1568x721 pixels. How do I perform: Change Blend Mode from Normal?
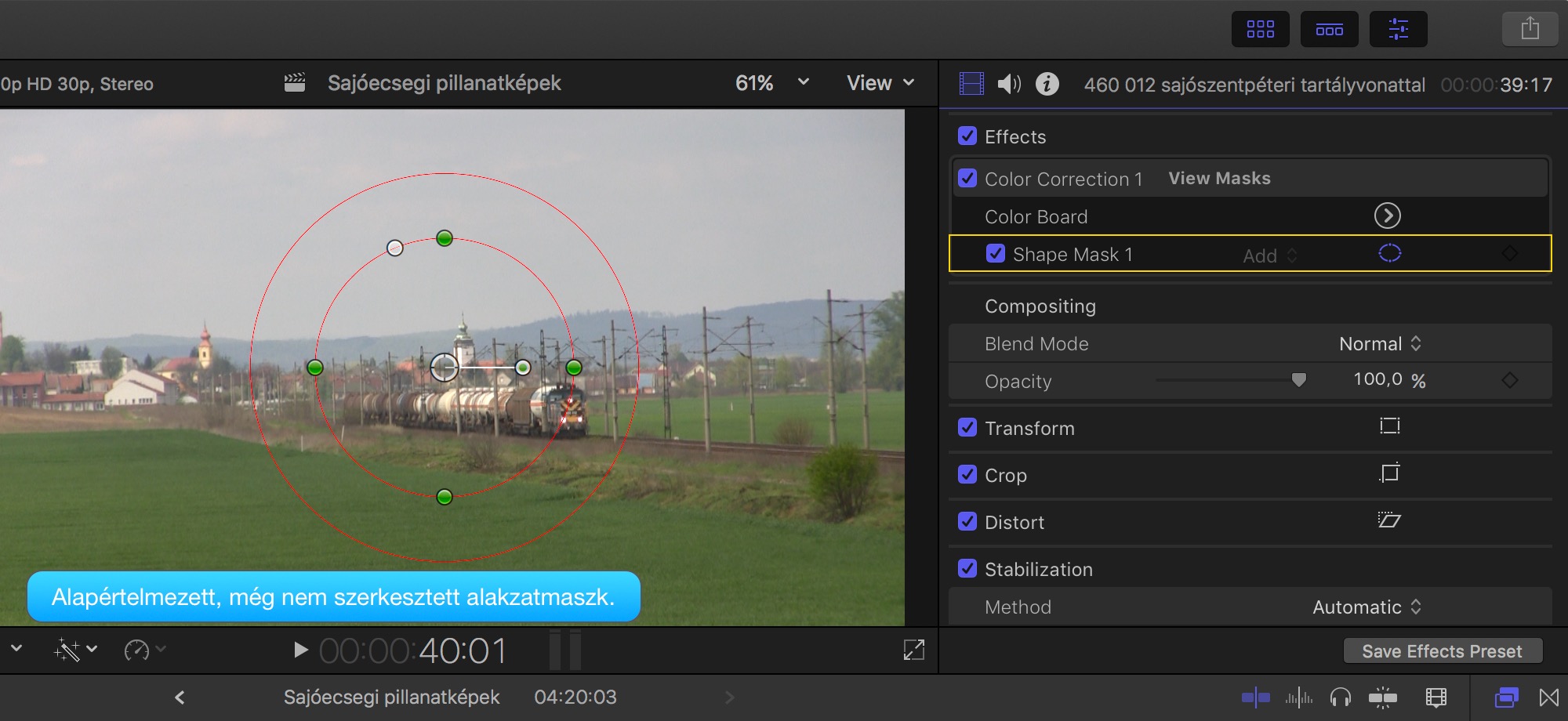point(1380,343)
